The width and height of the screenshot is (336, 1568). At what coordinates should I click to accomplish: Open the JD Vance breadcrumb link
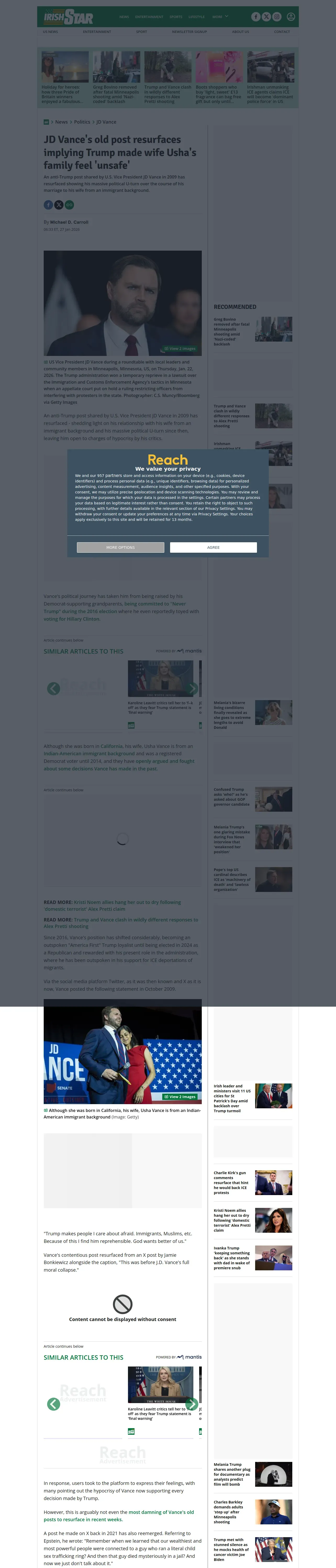(106, 122)
